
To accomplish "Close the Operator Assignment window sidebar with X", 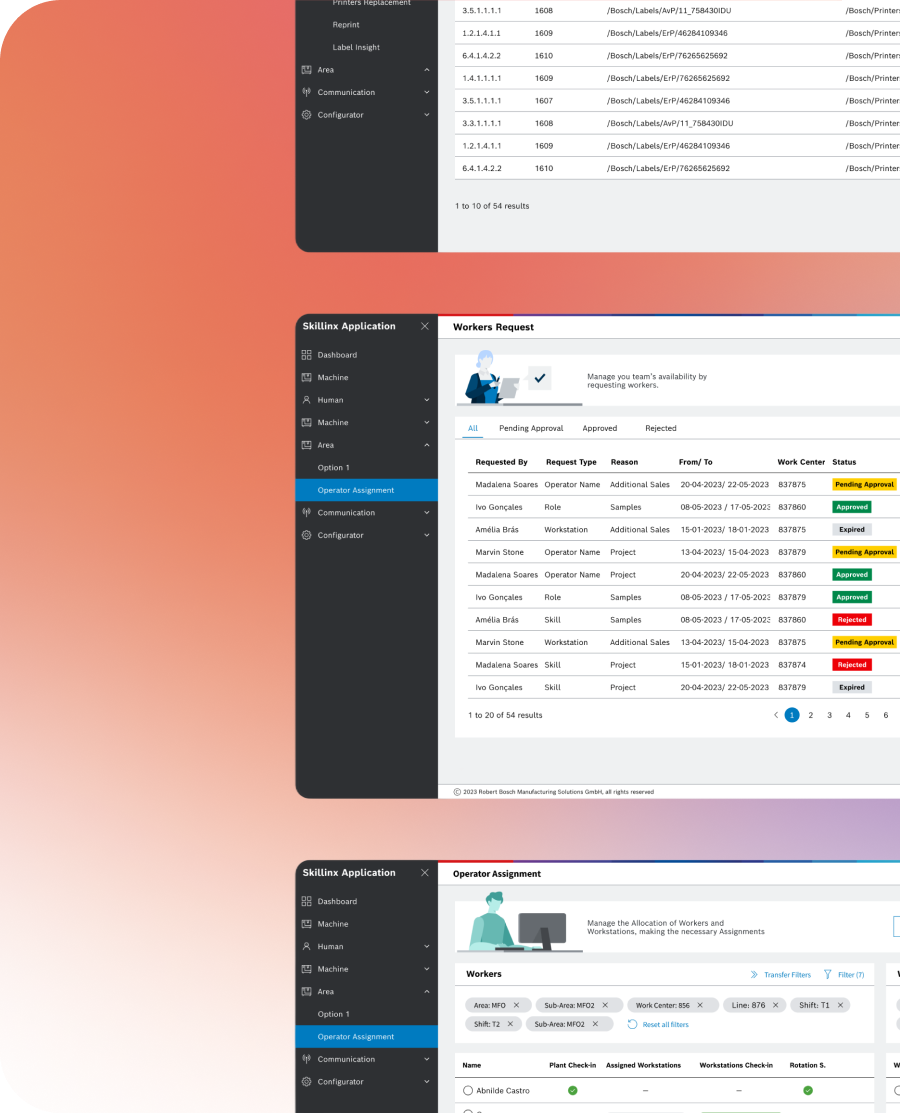I will click(x=424, y=873).
